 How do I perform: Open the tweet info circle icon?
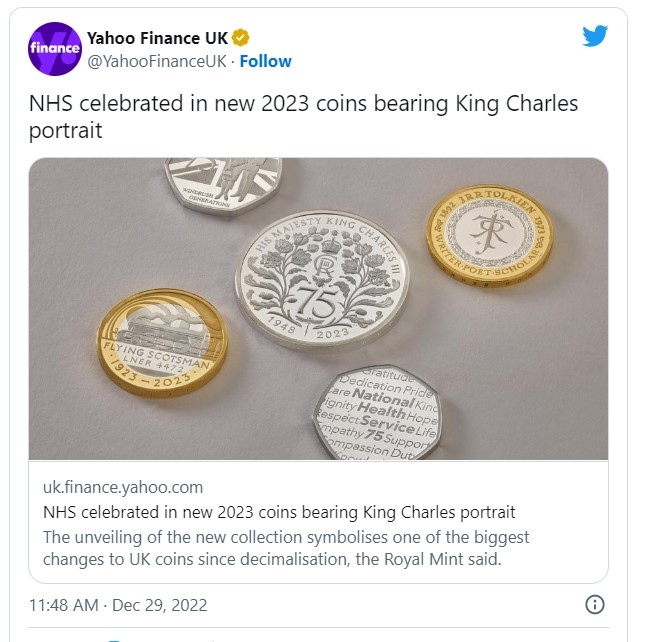[594, 604]
